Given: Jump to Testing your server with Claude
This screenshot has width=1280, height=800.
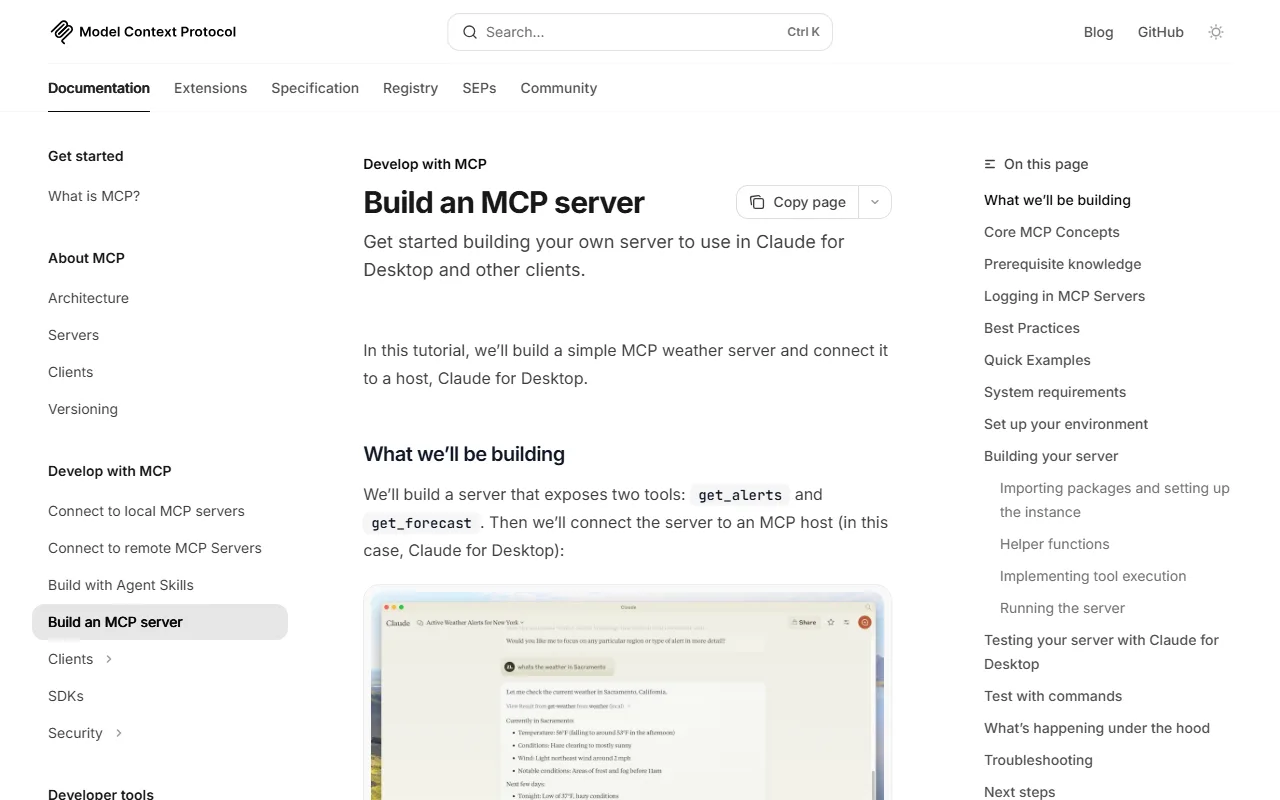Looking at the screenshot, I should (1101, 652).
